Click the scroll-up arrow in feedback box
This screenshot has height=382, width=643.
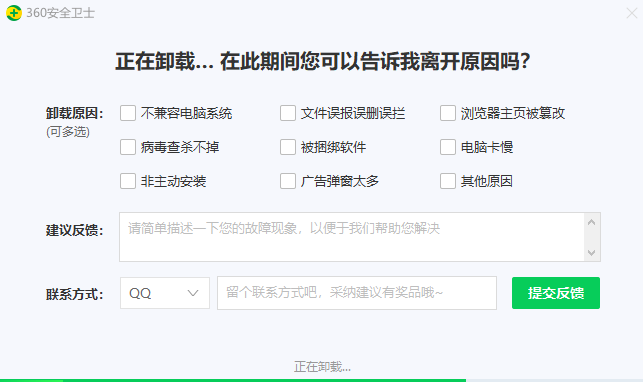591,222
